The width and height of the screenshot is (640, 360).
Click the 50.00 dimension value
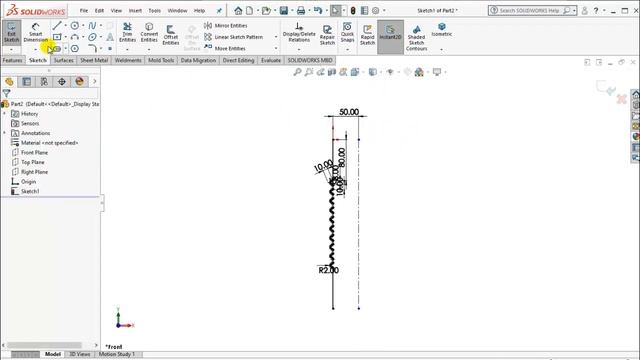[349, 112]
